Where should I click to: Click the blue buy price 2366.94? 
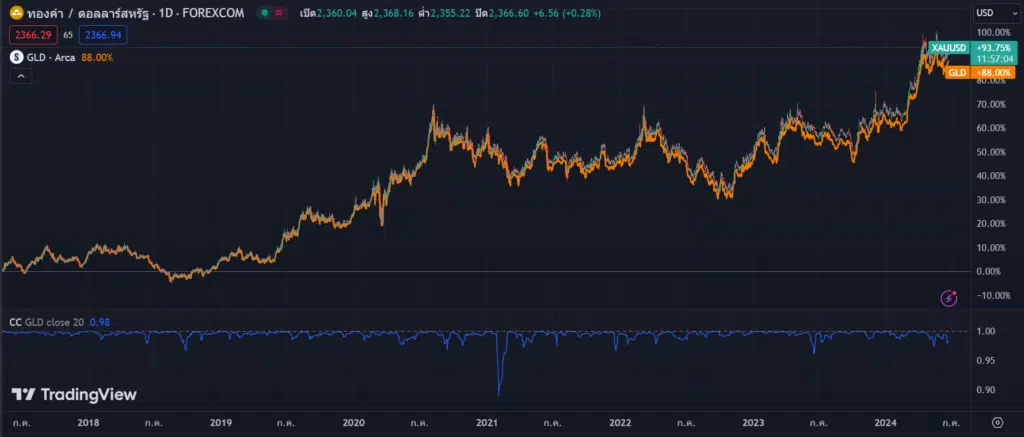click(103, 35)
